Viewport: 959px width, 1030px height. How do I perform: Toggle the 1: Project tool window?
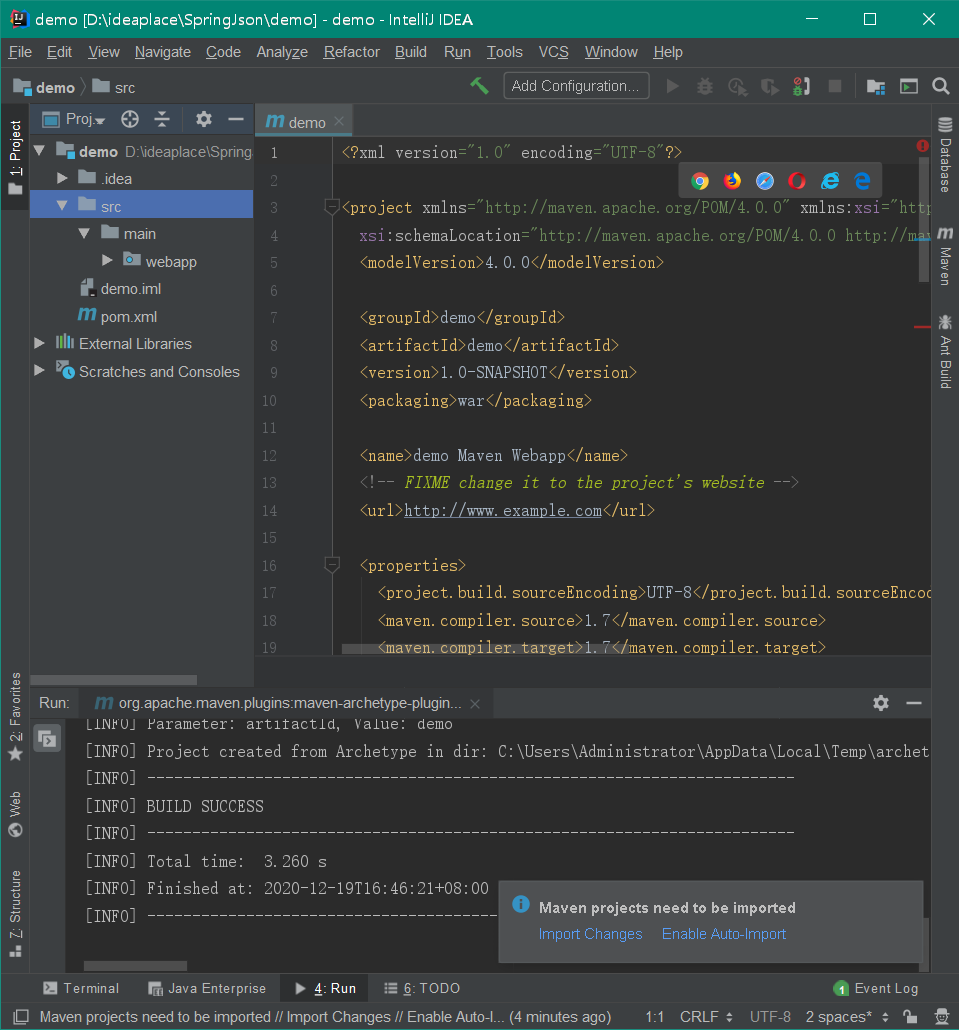pos(15,158)
